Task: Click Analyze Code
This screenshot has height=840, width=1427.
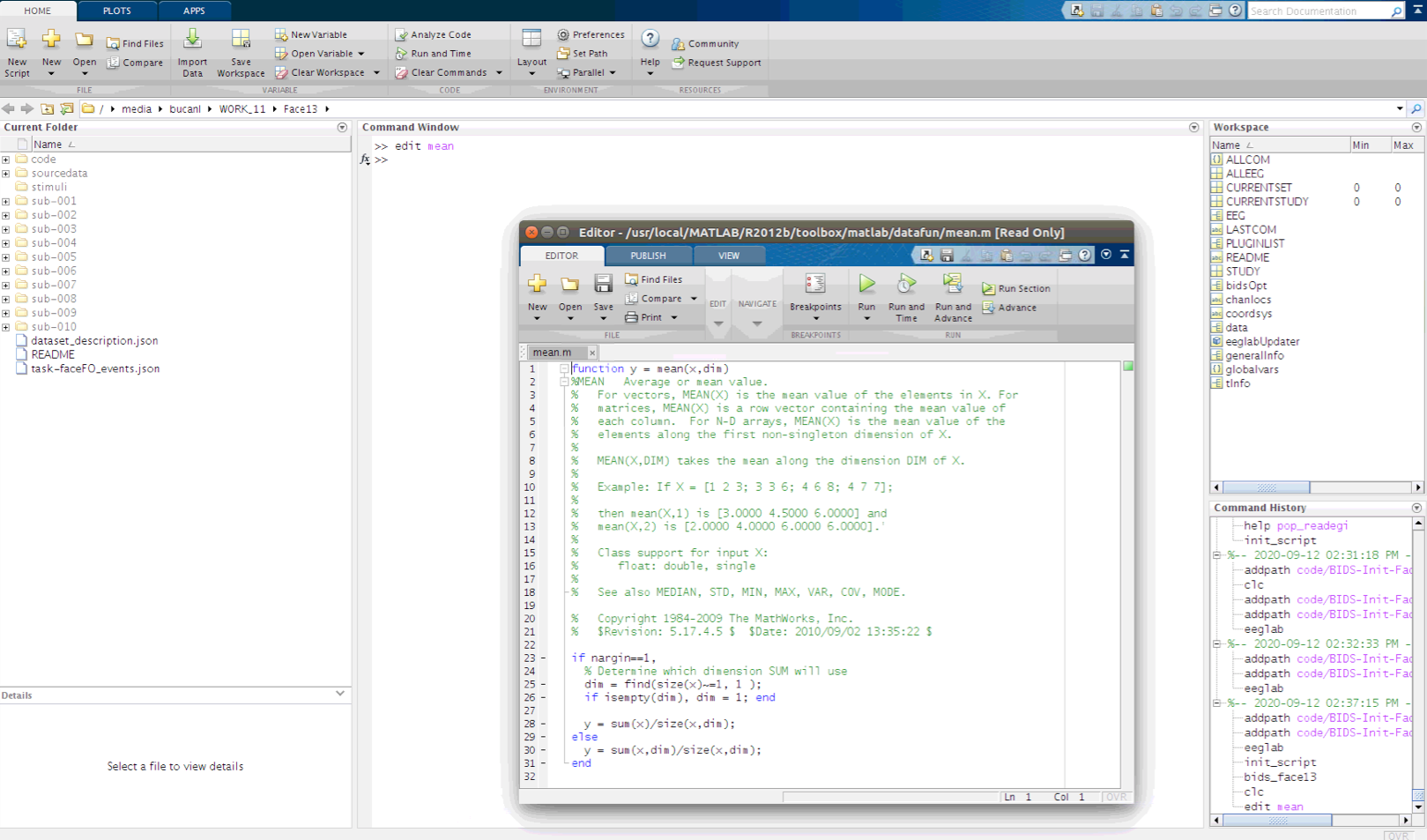Action: pyautogui.click(x=433, y=34)
